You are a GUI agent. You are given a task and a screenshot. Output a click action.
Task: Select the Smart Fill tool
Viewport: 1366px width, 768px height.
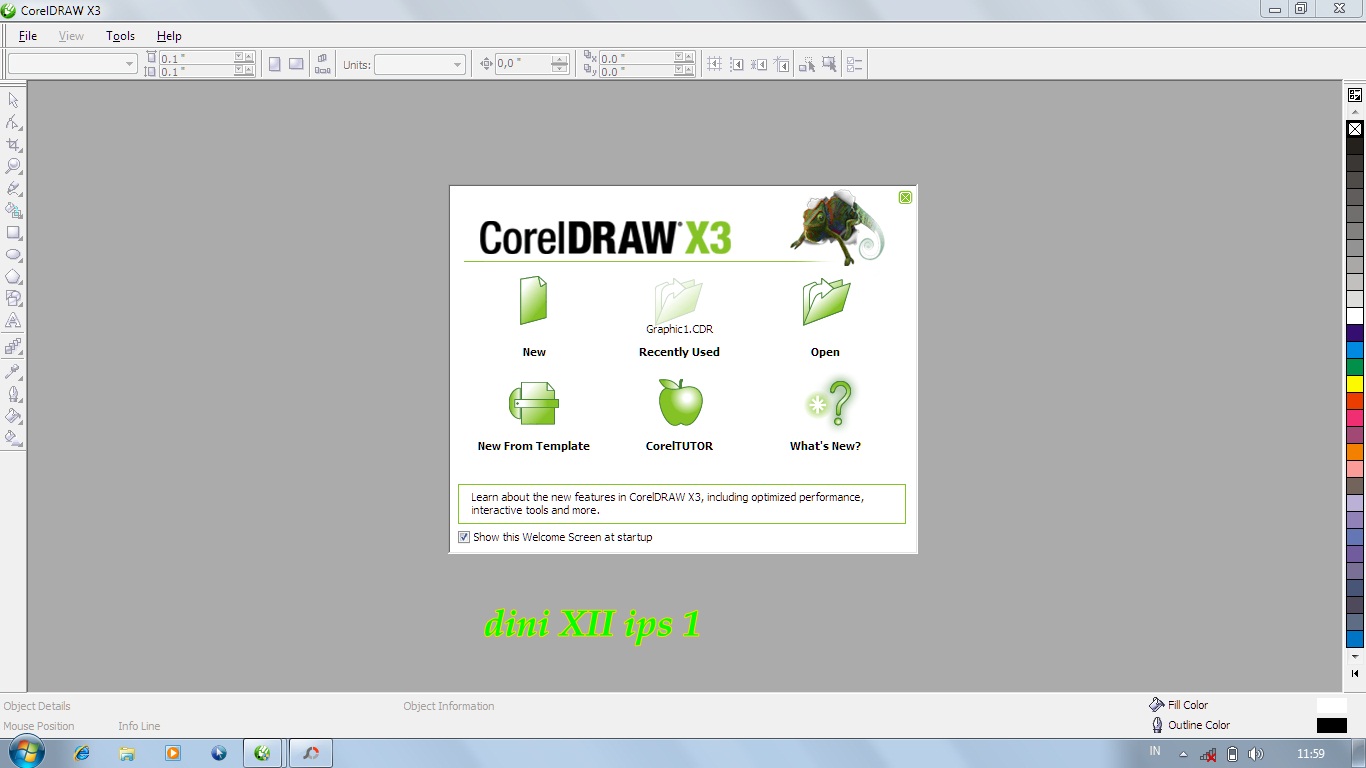(x=13, y=210)
